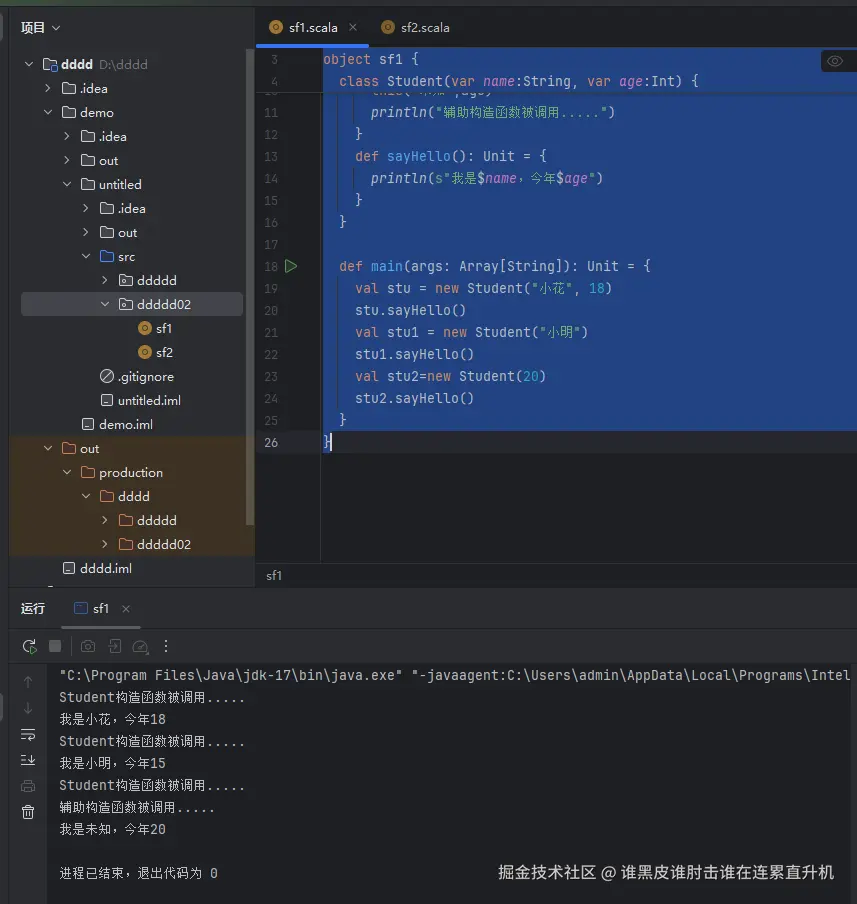Image resolution: width=857 pixels, height=904 pixels.
Task: Expand the ddddd folder under production
Action: click(x=103, y=520)
